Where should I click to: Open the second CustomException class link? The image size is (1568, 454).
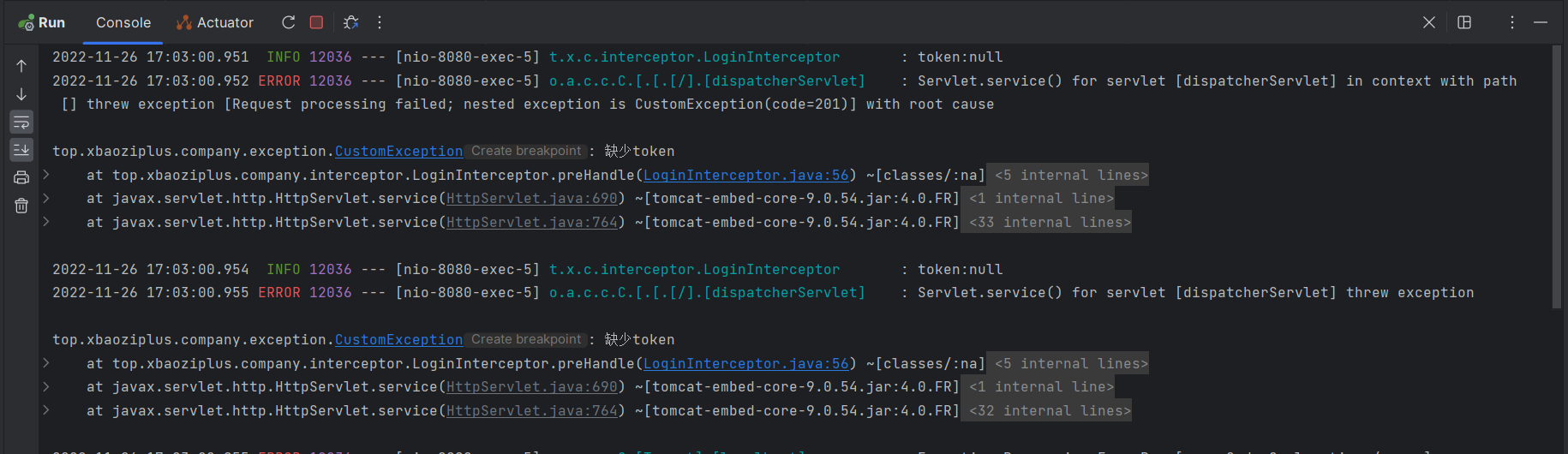click(398, 340)
